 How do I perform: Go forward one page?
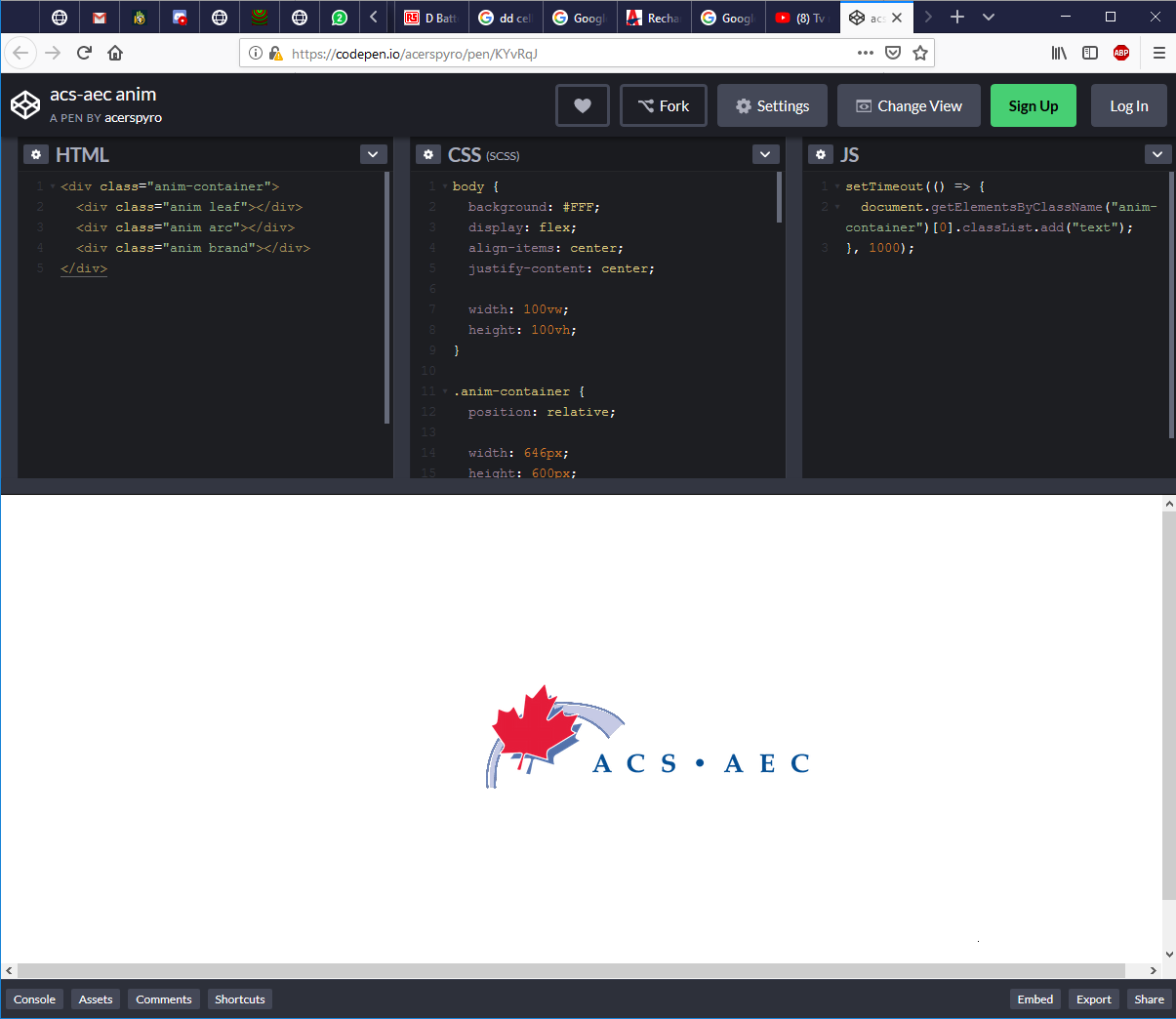[53, 53]
